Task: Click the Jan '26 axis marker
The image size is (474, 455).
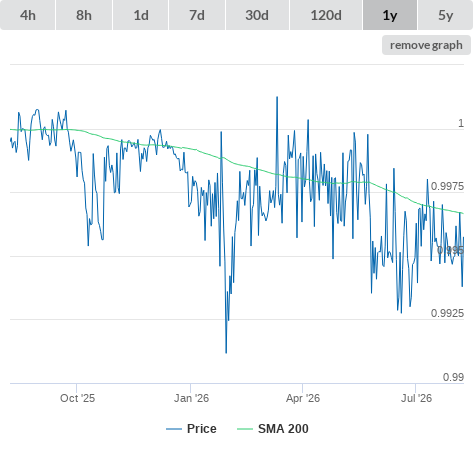Action: pos(191,398)
